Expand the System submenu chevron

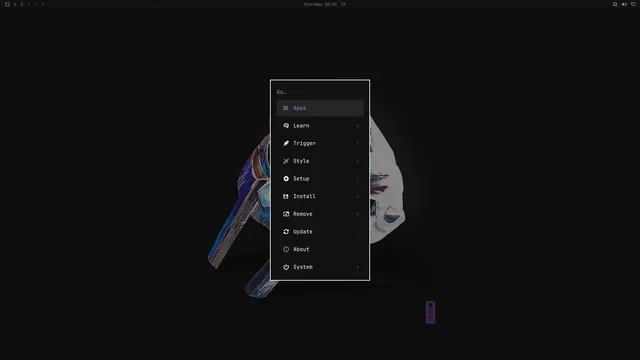[358, 267]
